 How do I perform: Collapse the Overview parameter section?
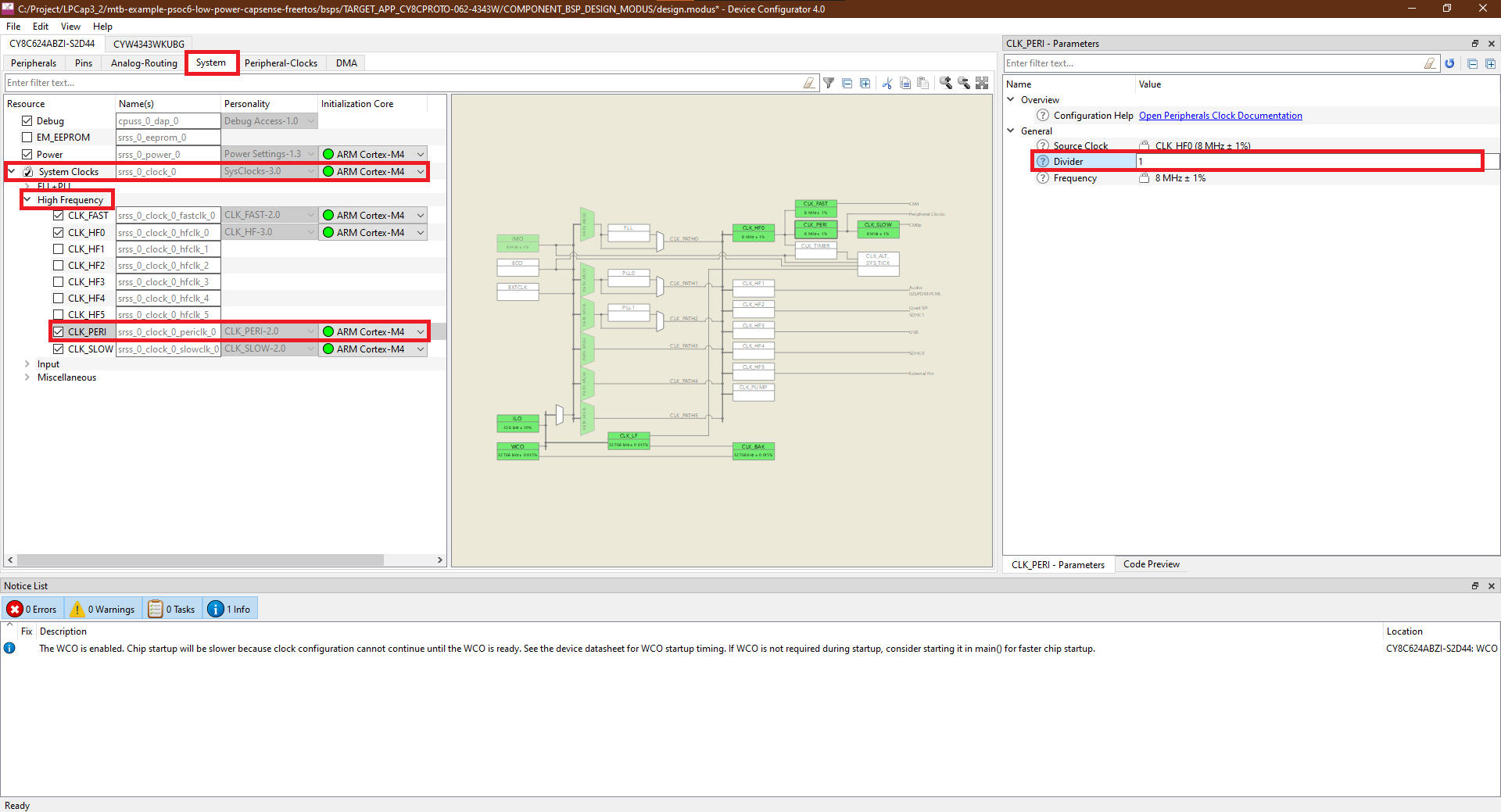(1011, 100)
